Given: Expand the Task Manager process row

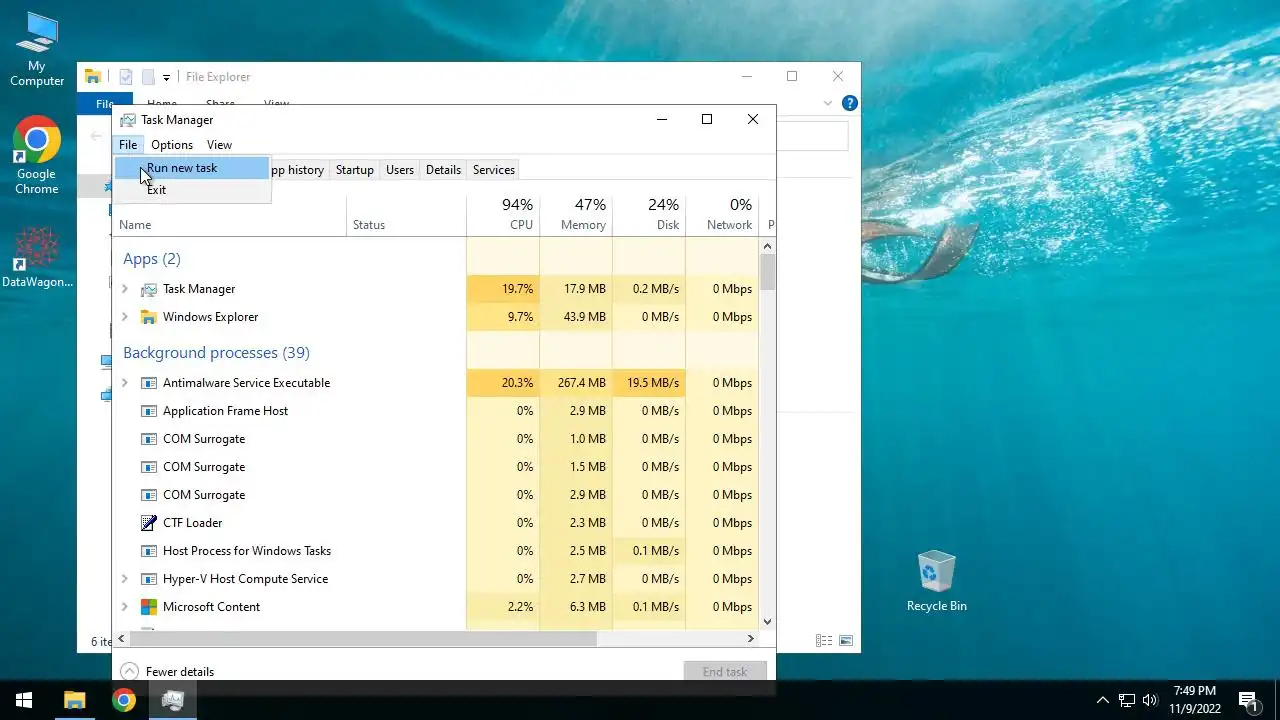Looking at the screenshot, I should coord(125,289).
